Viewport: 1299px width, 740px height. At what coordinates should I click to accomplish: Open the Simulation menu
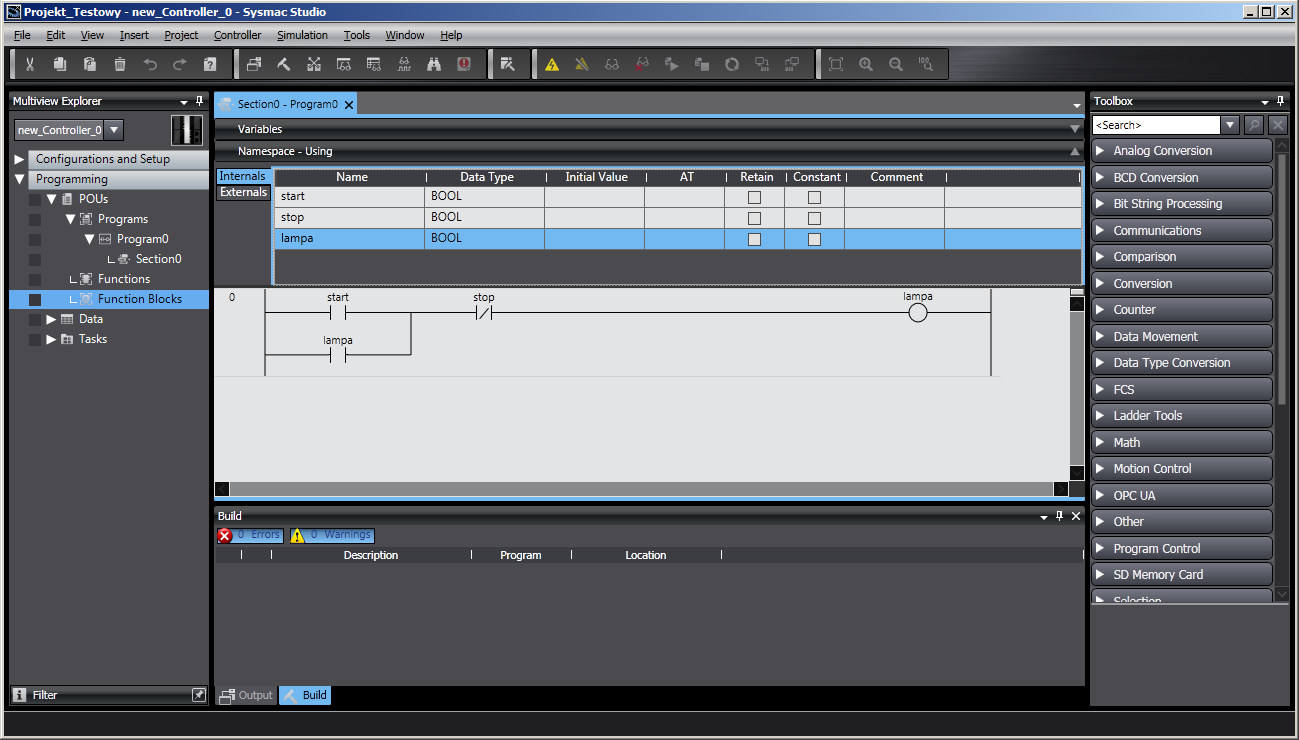point(302,35)
